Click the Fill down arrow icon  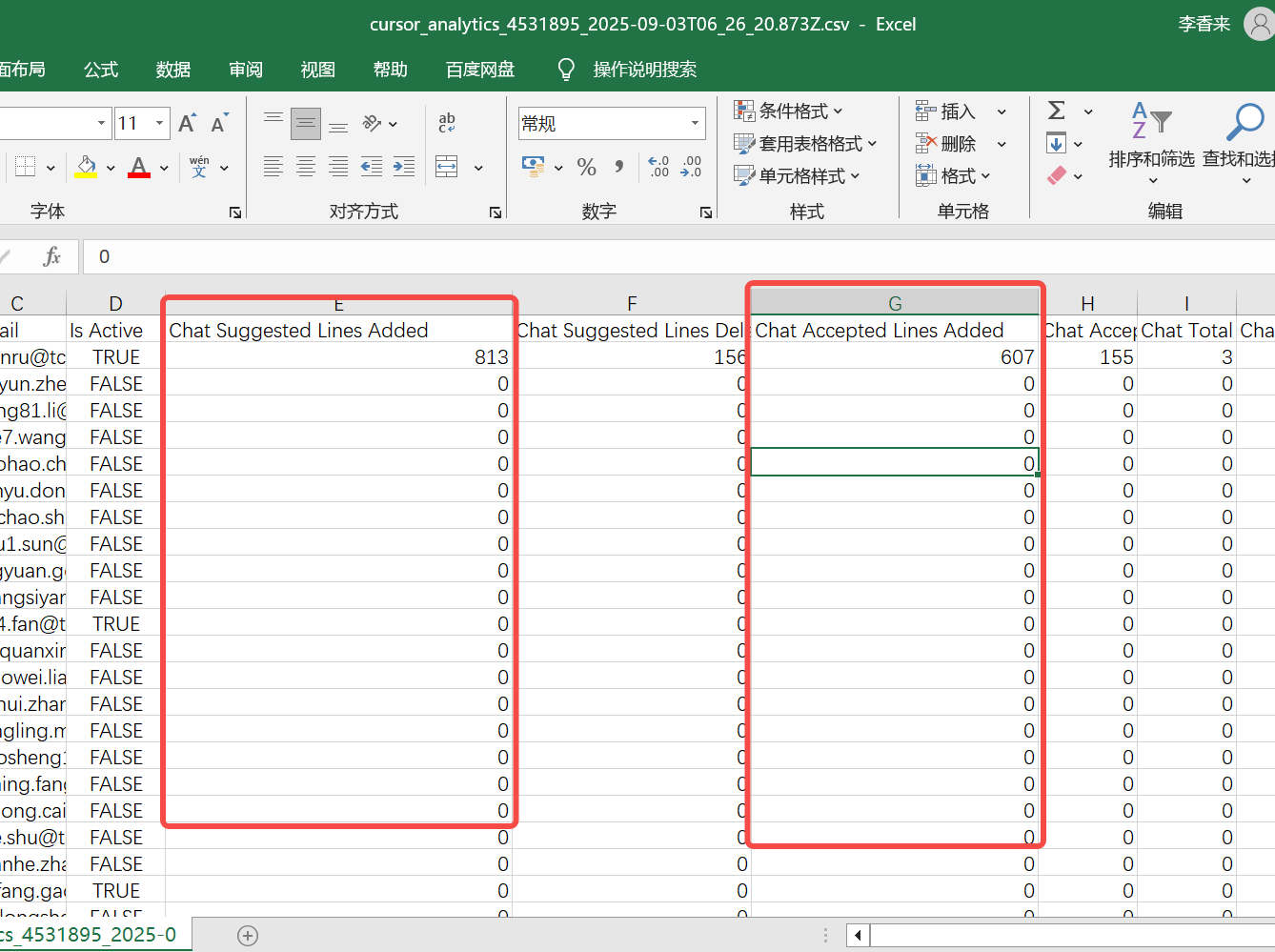coord(1056,144)
